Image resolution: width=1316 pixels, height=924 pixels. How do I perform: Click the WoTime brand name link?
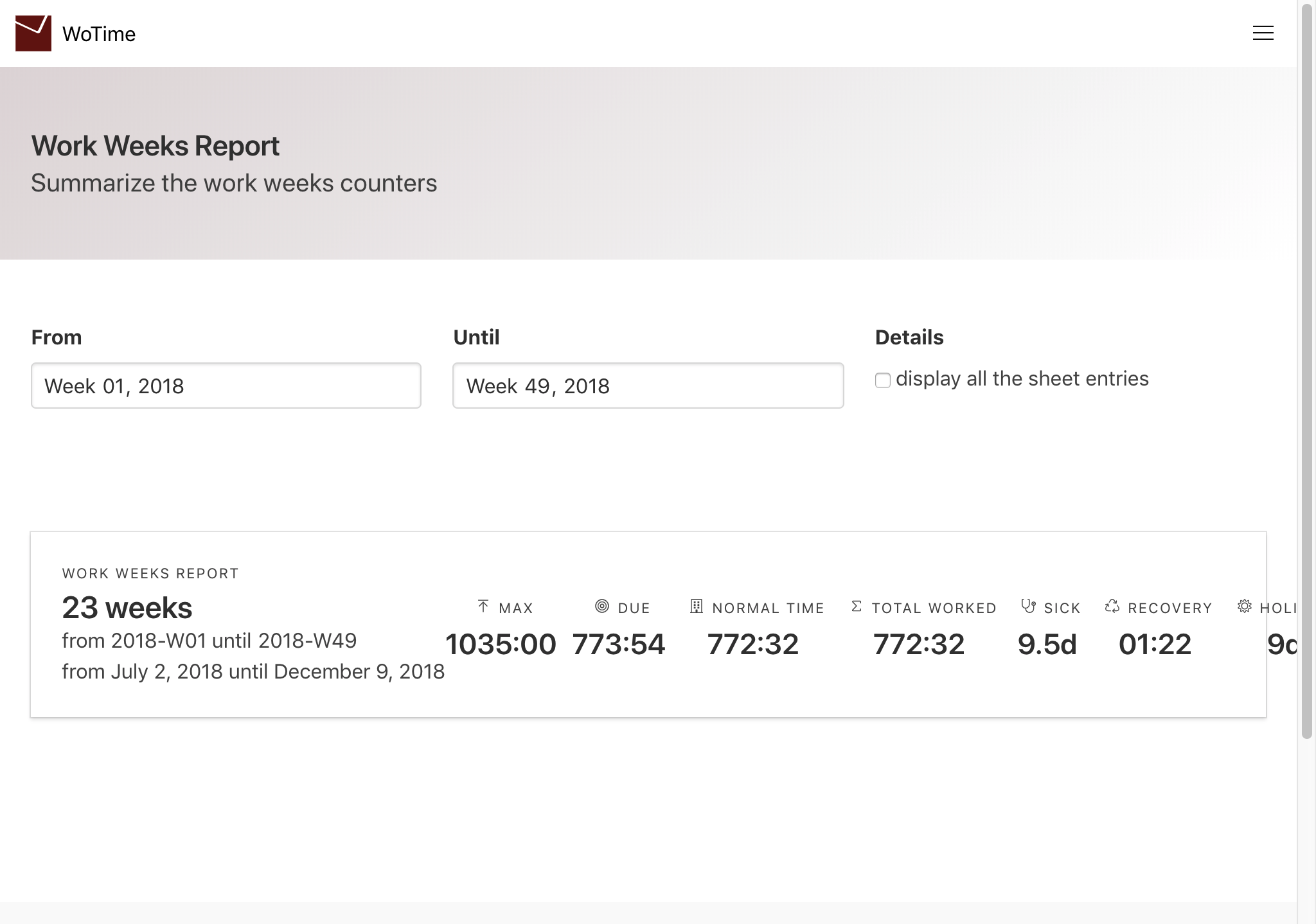[99, 34]
